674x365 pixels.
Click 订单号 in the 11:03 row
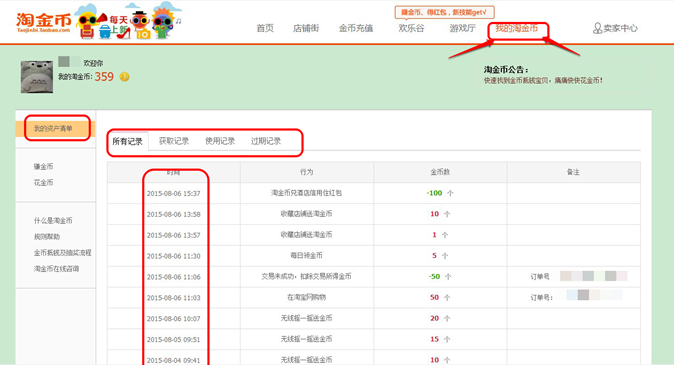click(x=541, y=297)
